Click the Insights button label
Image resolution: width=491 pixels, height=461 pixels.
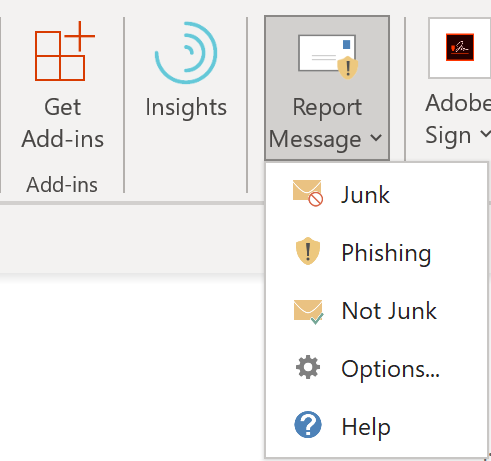[186, 108]
